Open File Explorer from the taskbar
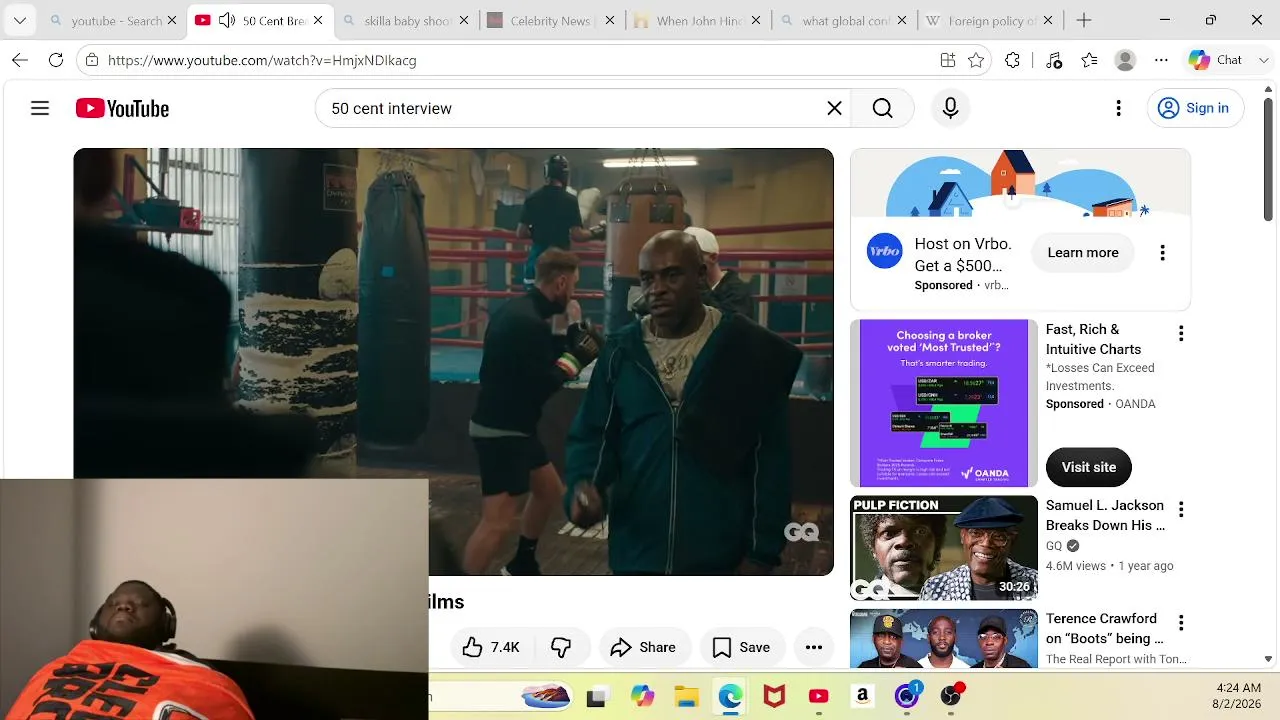Image resolution: width=1280 pixels, height=720 pixels. (686, 697)
